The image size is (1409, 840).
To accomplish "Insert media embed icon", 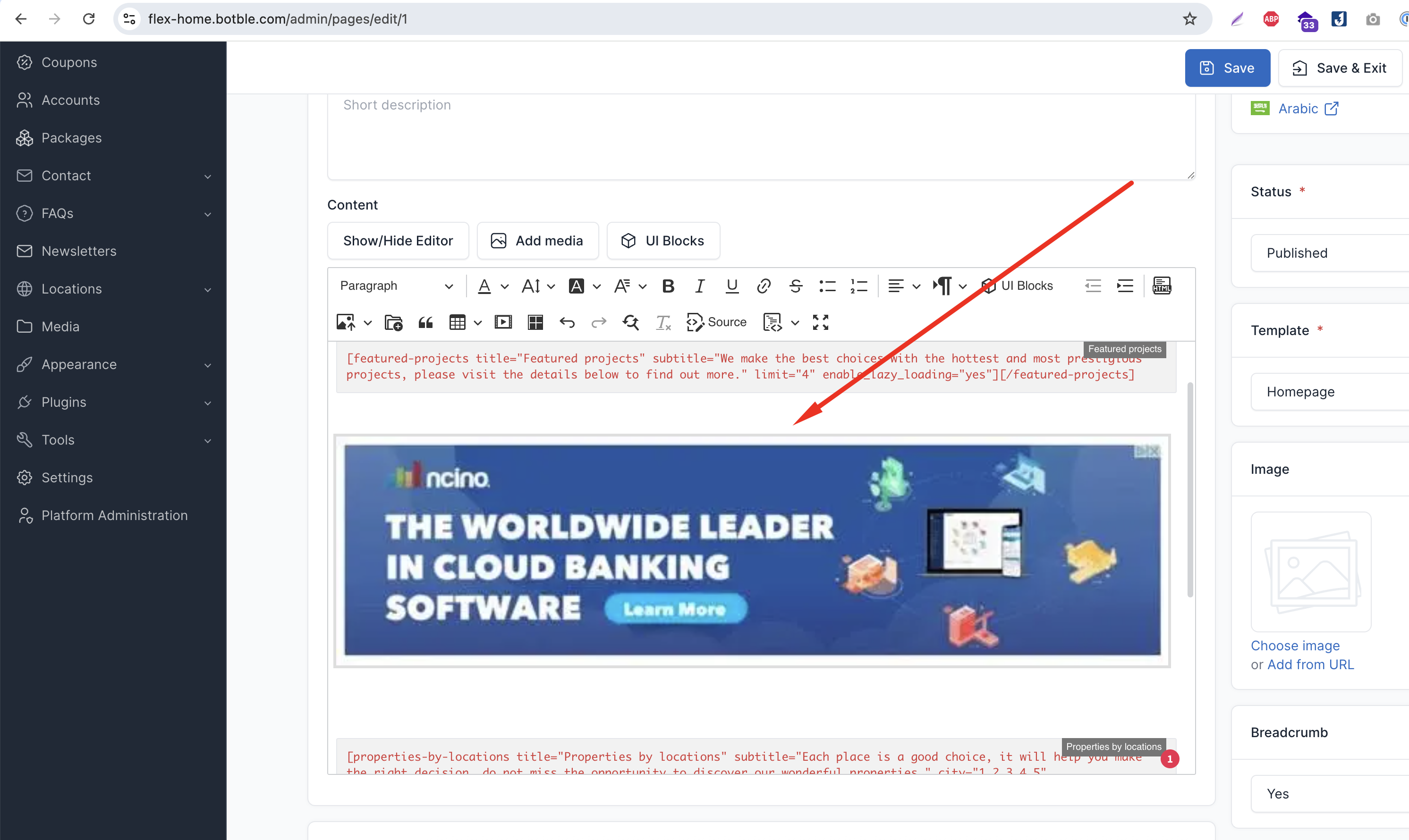I will pos(503,323).
